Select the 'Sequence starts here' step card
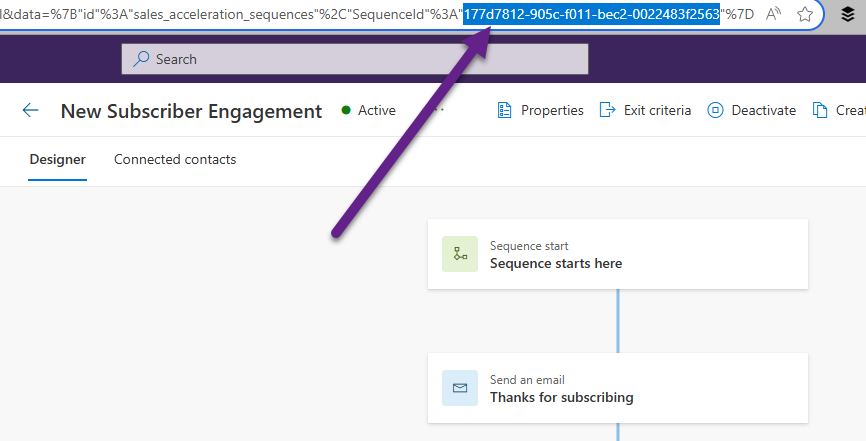The width and height of the screenshot is (866, 441). [617, 254]
